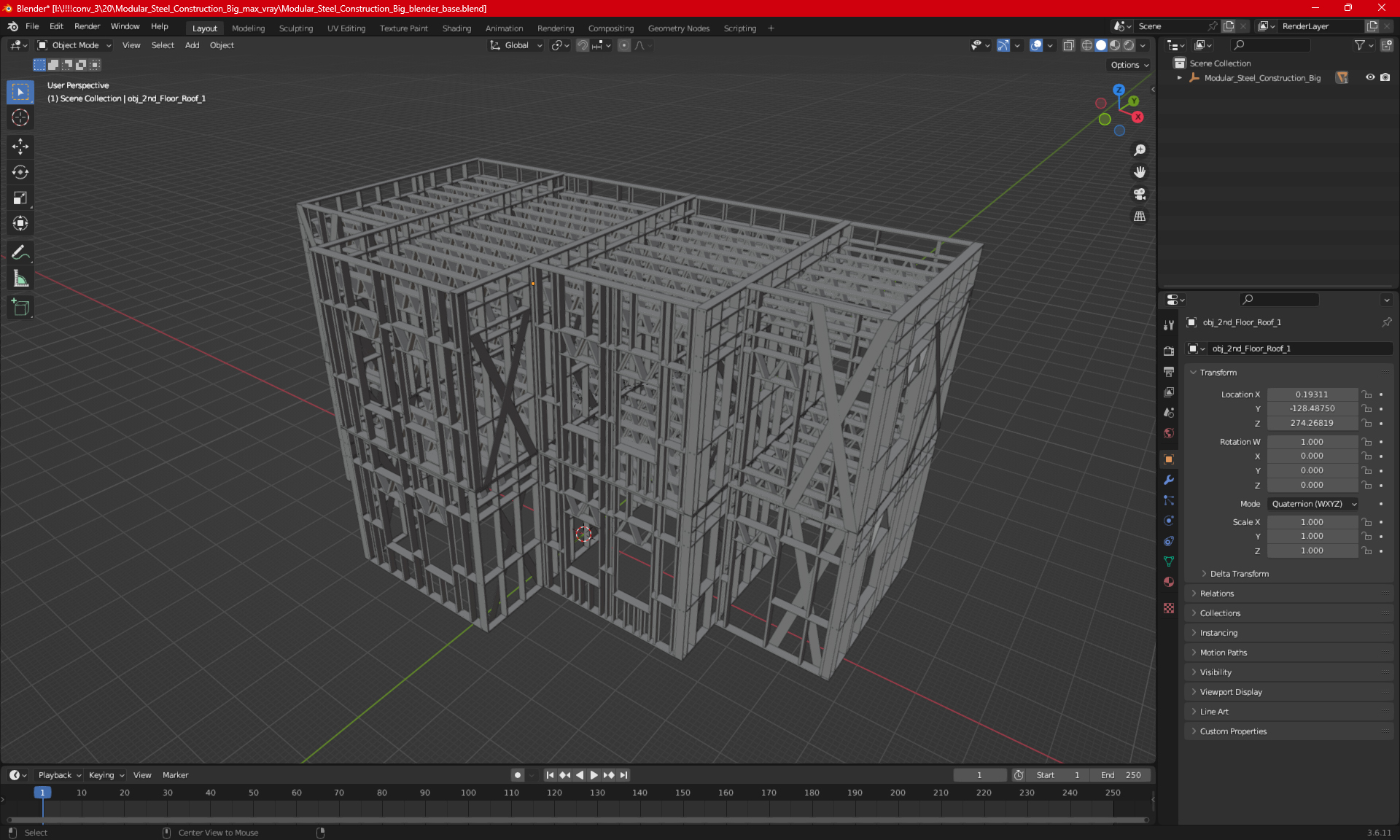Open the rotation Mode Quaternion dropdown
This screenshot has width=1400, height=840.
click(1313, 504)
